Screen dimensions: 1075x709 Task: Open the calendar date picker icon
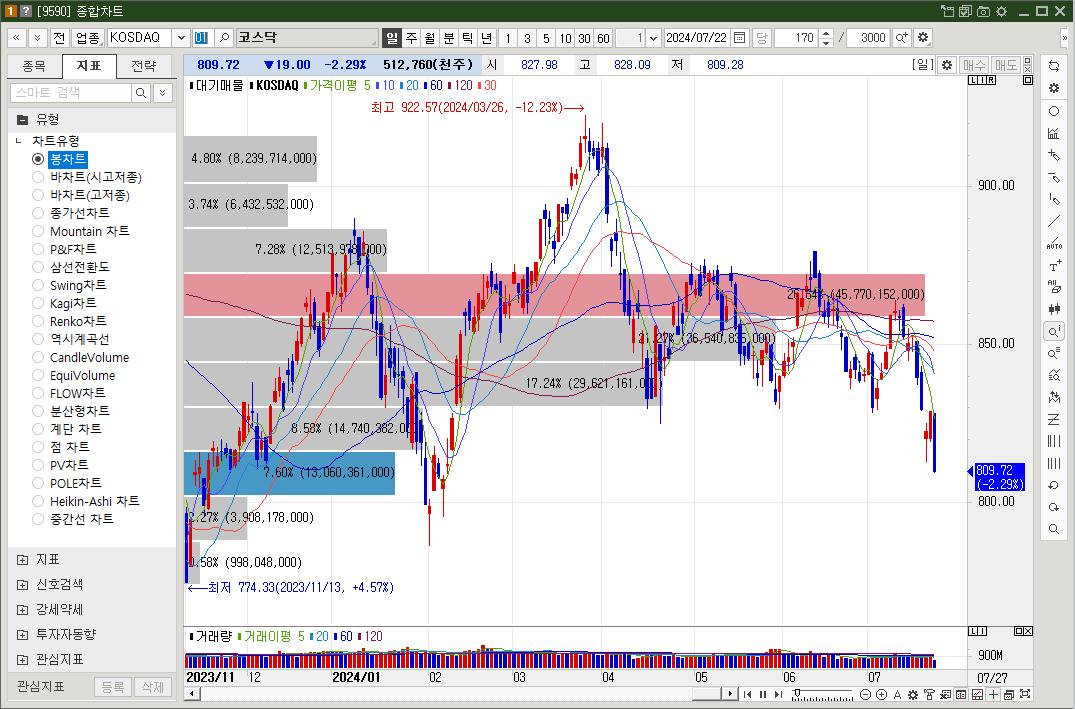tap(739, 38)
